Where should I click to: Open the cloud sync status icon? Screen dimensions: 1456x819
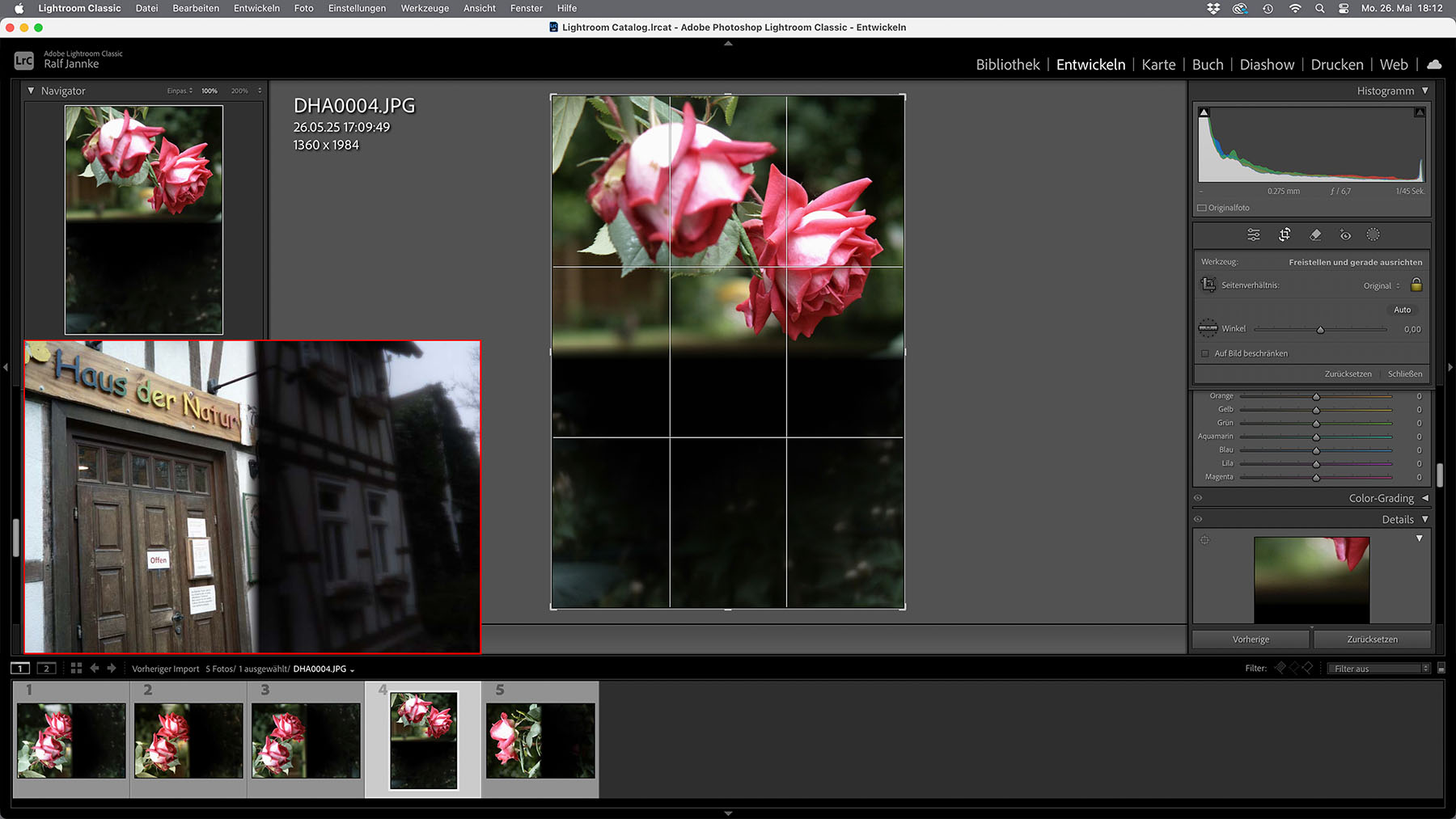(x=1434, y=65)
